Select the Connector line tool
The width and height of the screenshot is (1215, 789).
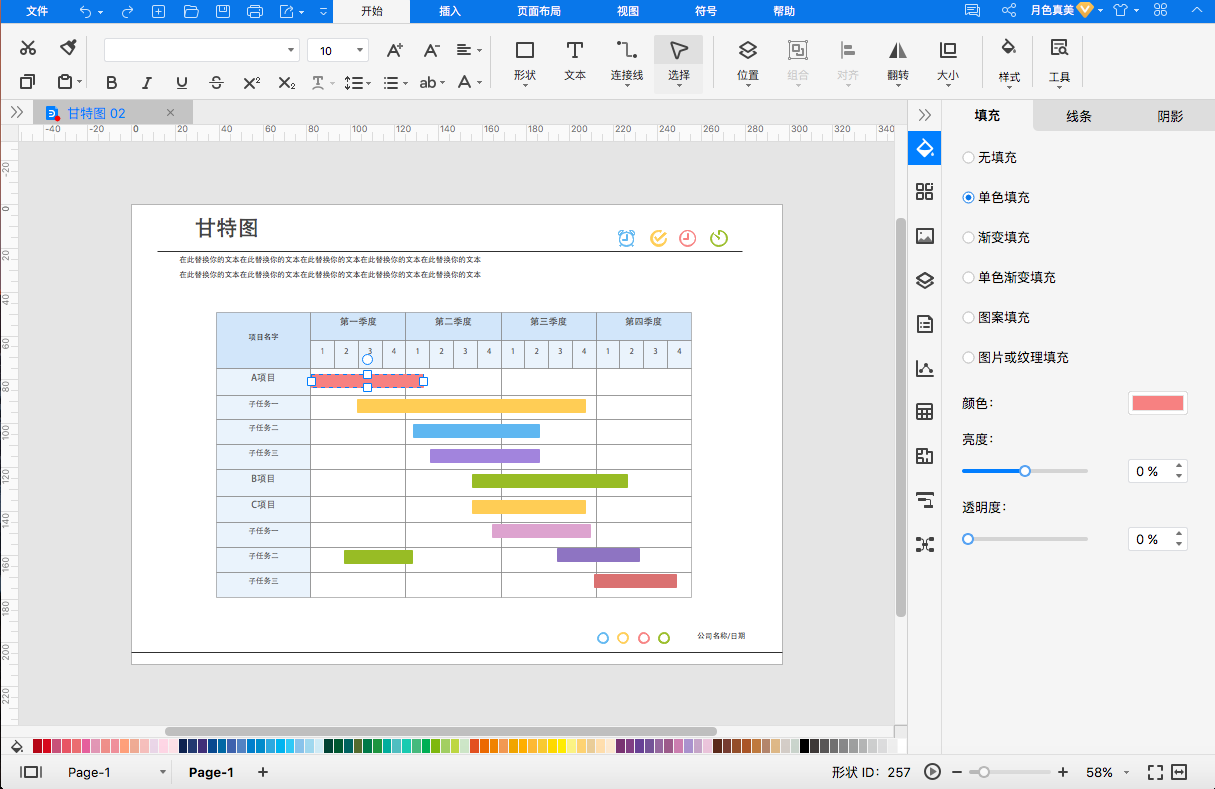(627, 60)
